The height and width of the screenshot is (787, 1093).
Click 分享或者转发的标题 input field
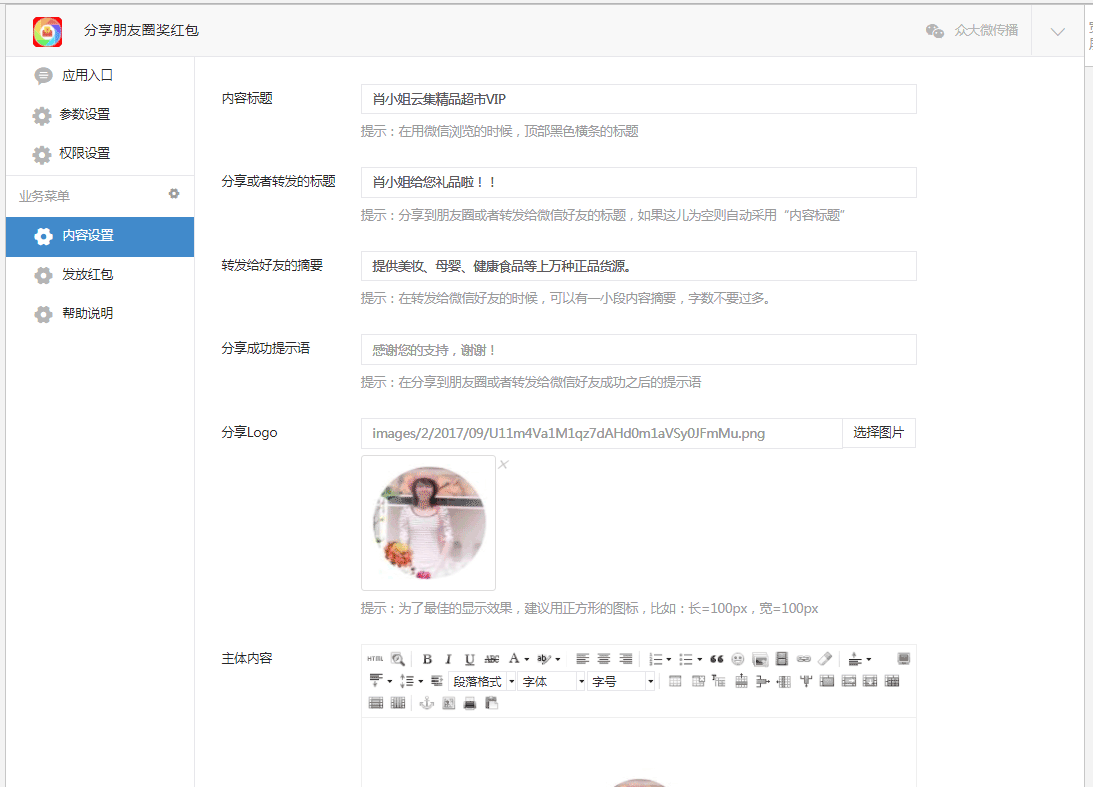(639, 182)
